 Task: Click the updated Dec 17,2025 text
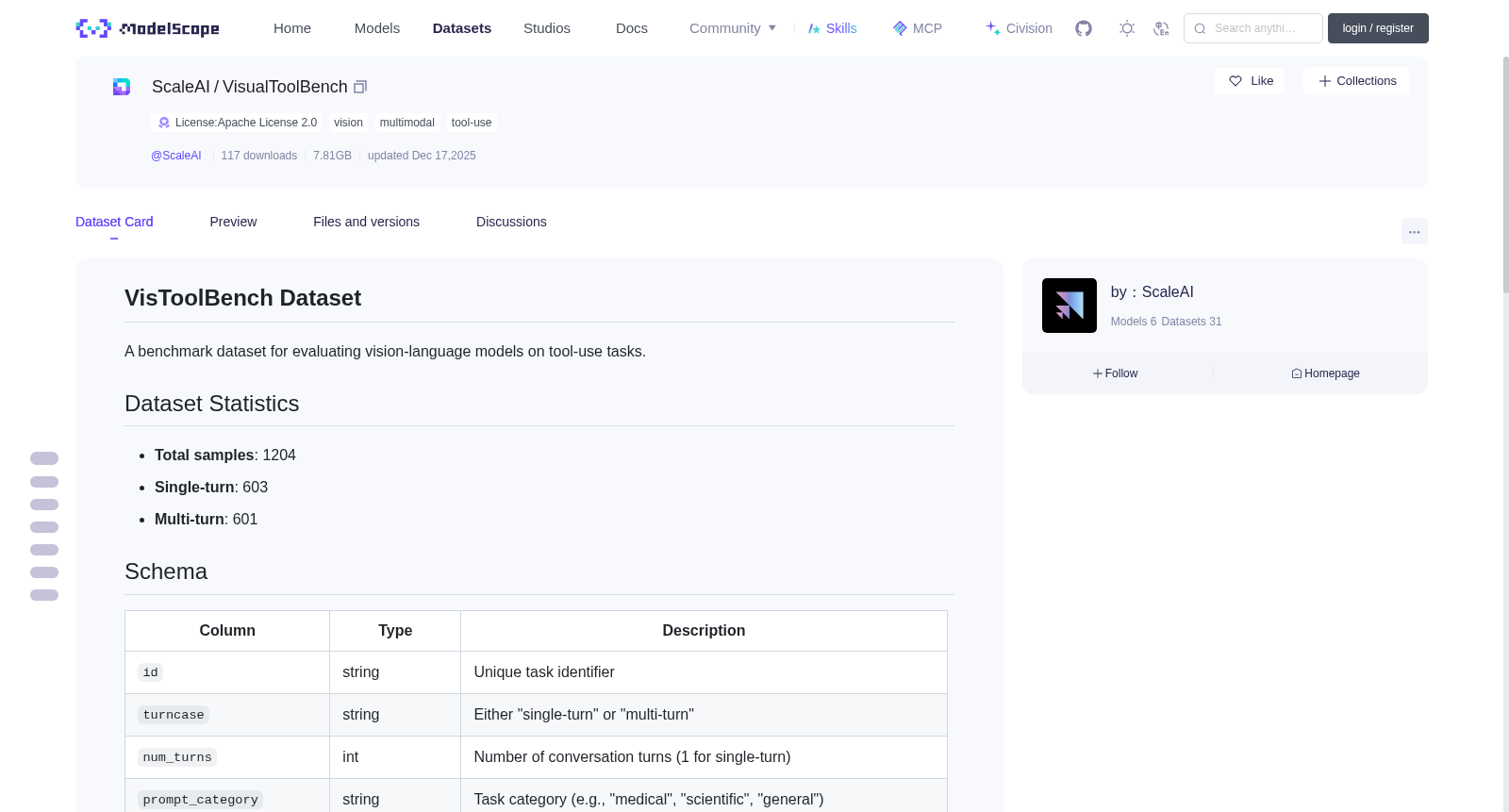[422, 156]
